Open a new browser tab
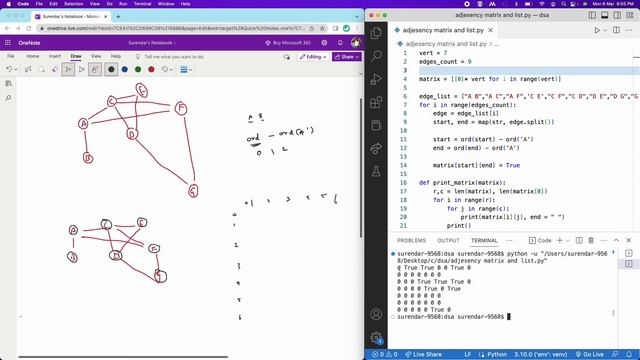Screen dimensions: 640x360 (118, 16)
